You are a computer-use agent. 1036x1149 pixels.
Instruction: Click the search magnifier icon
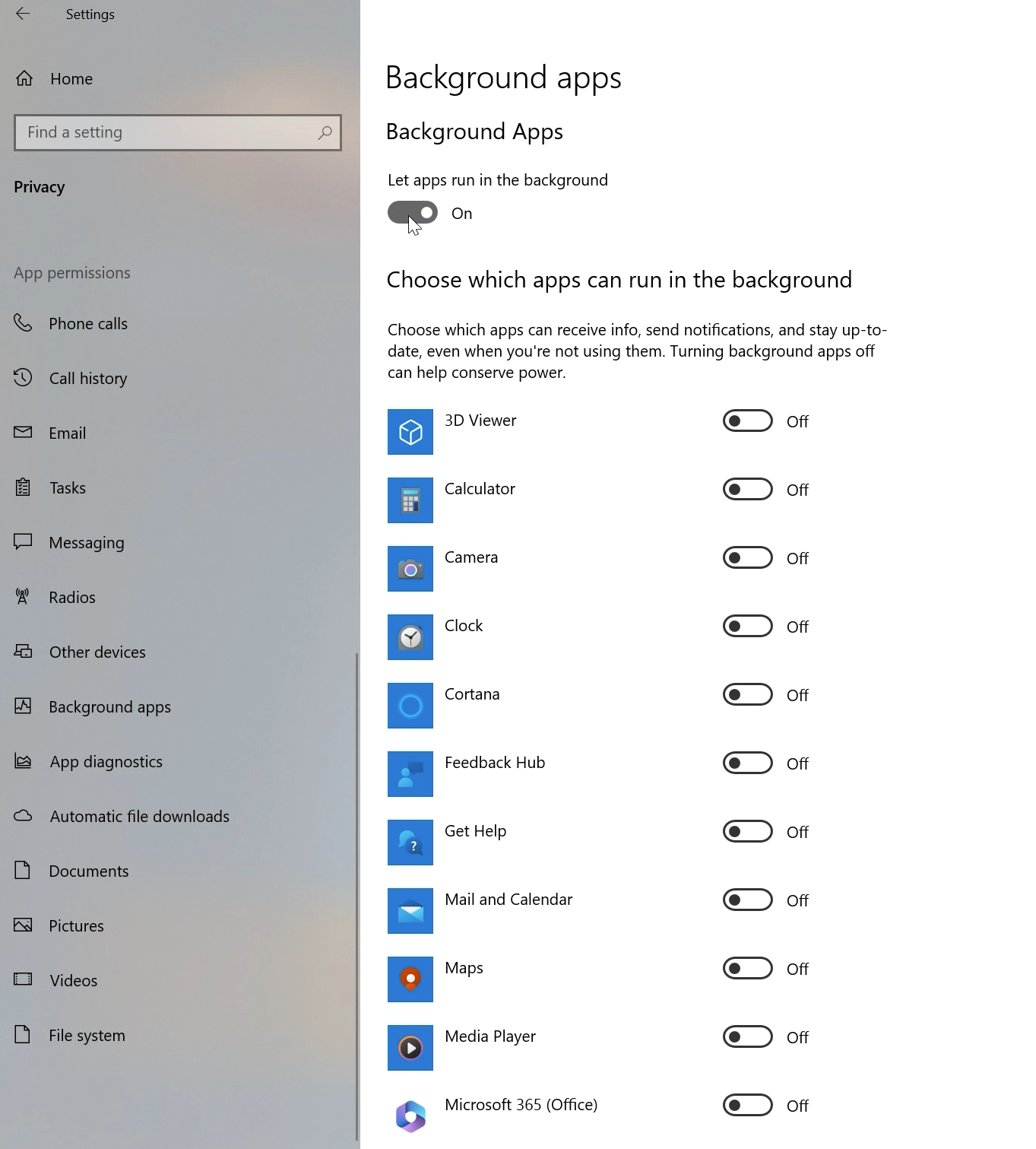[x=325, y=132]
